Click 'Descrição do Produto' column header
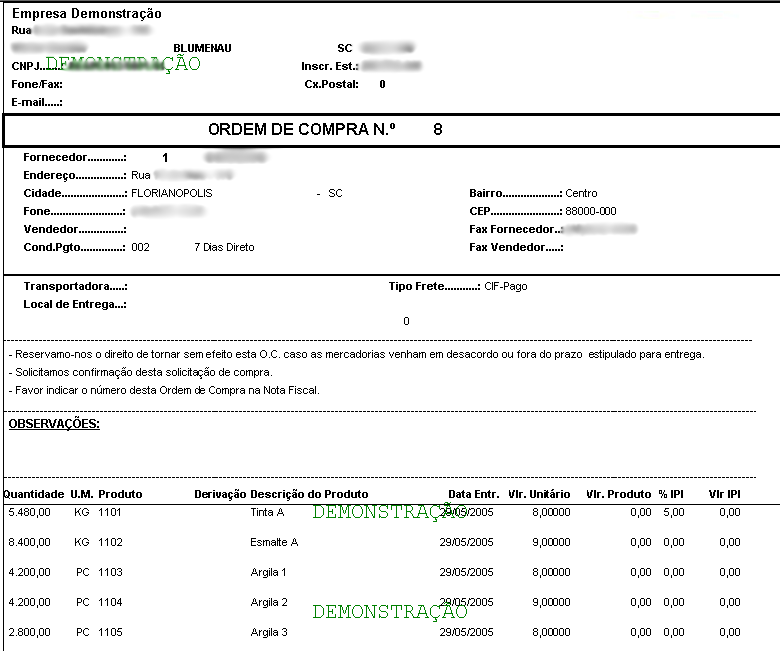Screen dimensions: 780x651 coord(309,494)
